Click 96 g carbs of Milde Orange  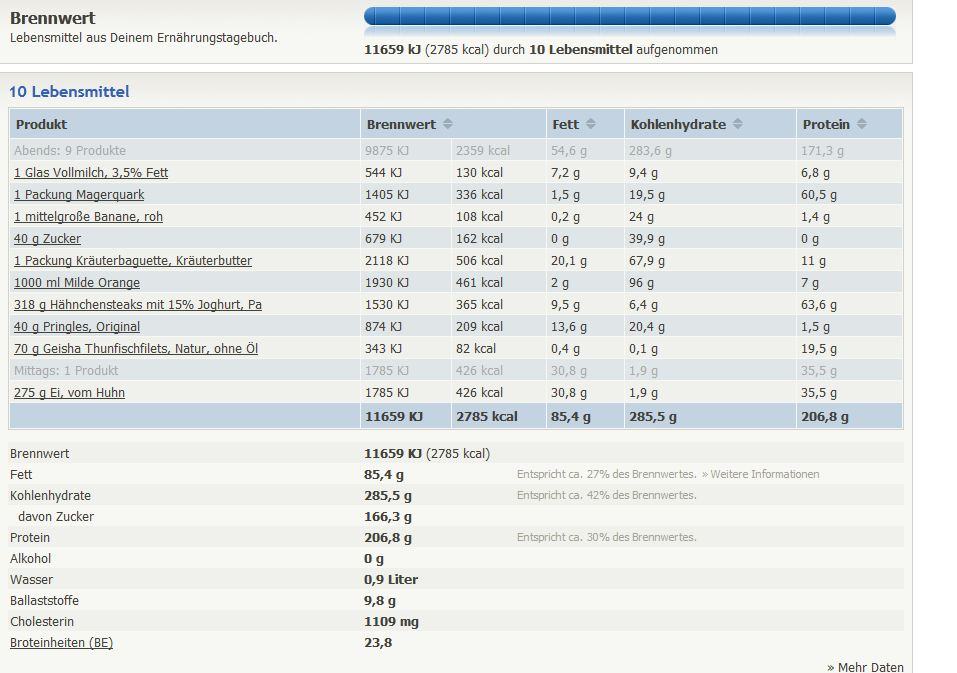coord(641,283)
